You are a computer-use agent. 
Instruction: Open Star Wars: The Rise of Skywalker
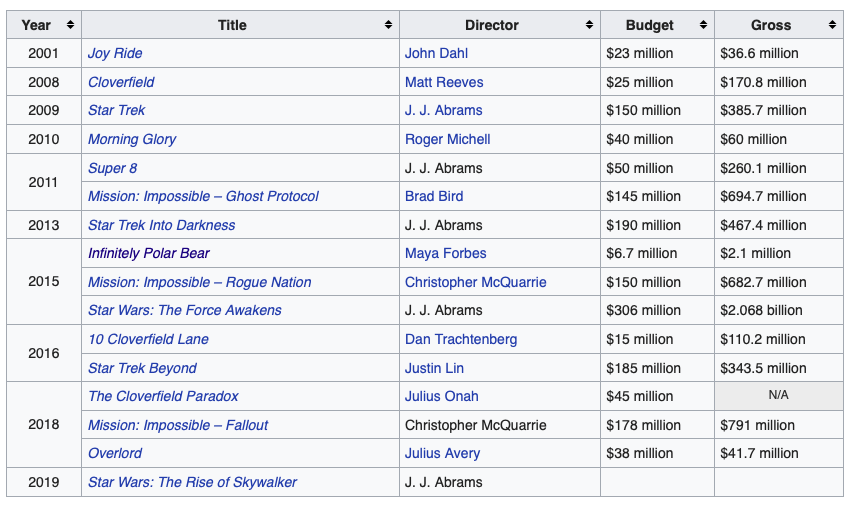(192, 482)
